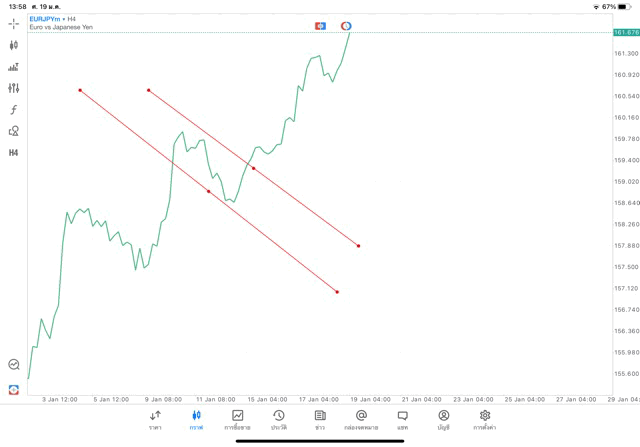
Task: Tap the circular icon beside the trade button
Action: point(346,25)
